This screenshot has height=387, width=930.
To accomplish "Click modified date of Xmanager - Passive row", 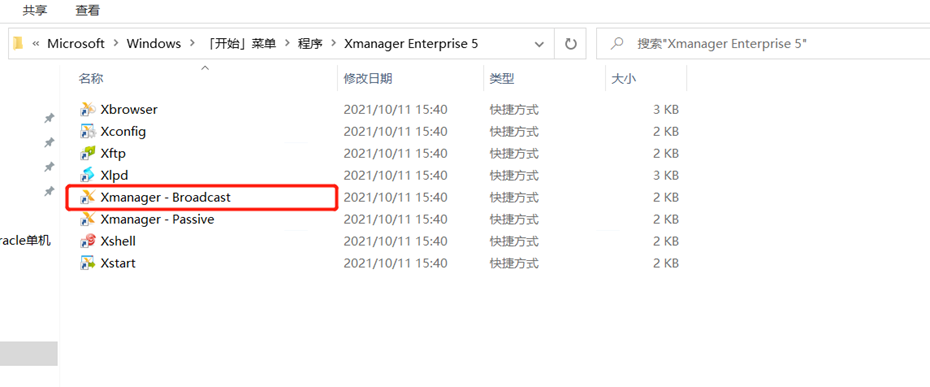I will click(395, 219).
